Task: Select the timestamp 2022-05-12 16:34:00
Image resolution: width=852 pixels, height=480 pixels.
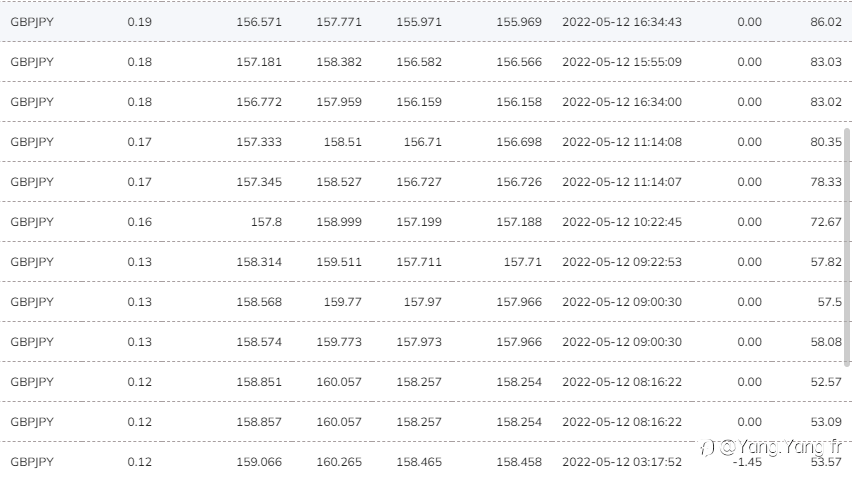Action: coord(622,102)
